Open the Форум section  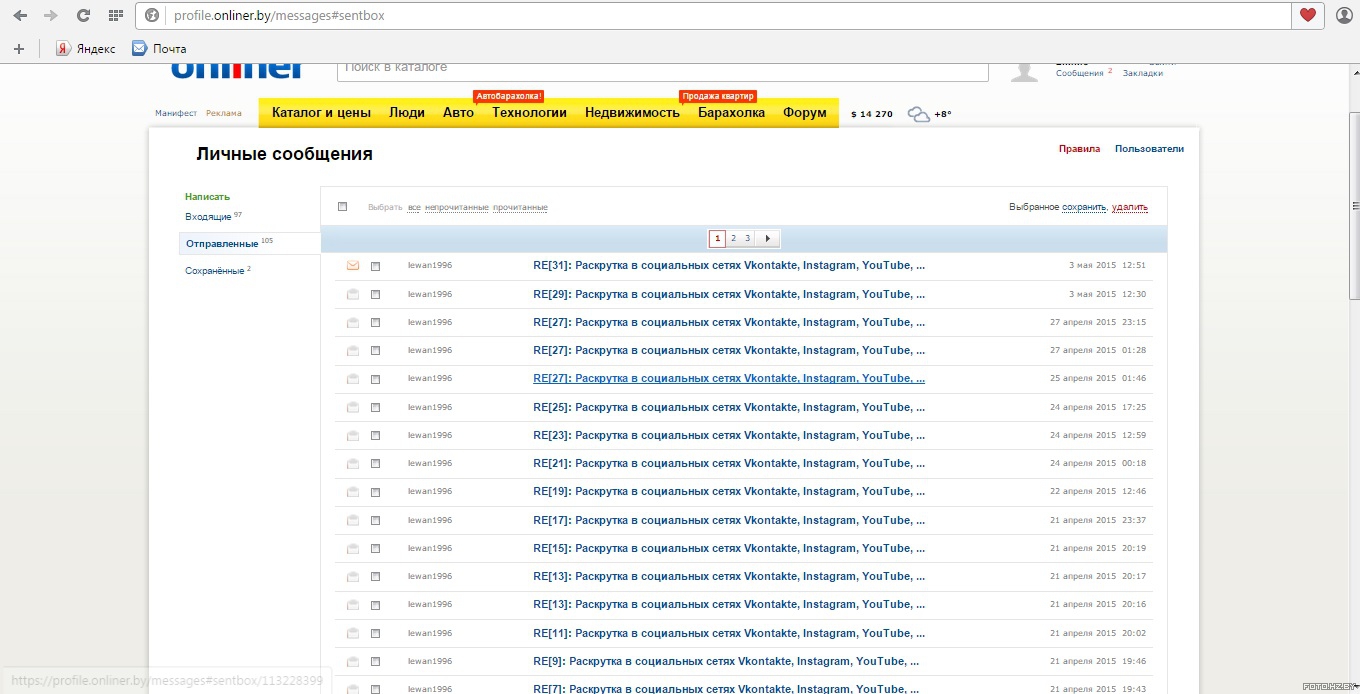(x=805, y=113)
